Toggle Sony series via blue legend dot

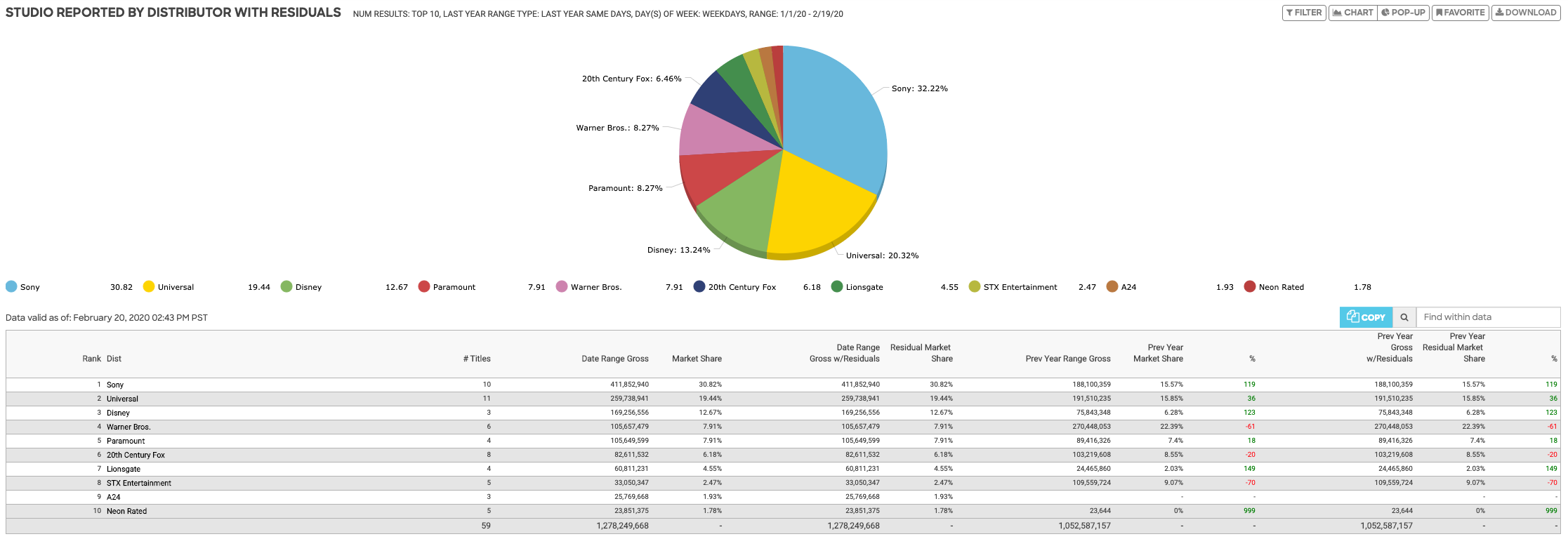[11, 286]
